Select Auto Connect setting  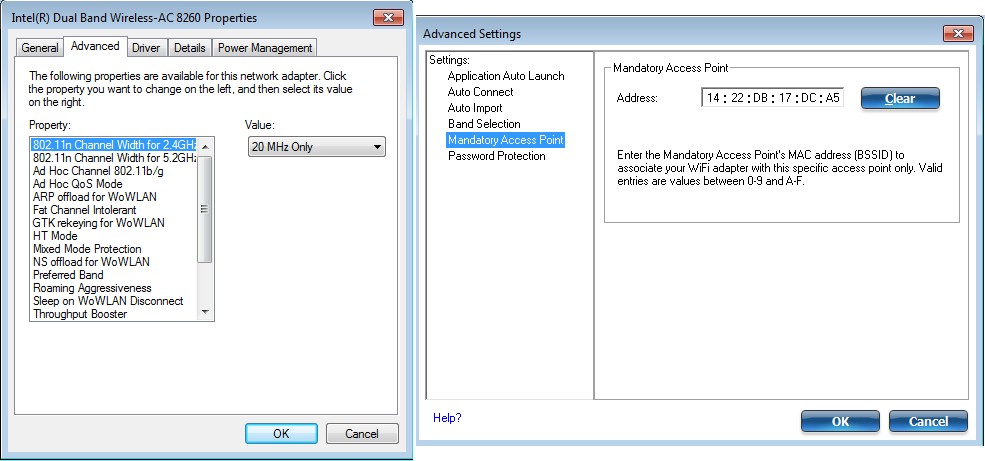coord(480,92)
